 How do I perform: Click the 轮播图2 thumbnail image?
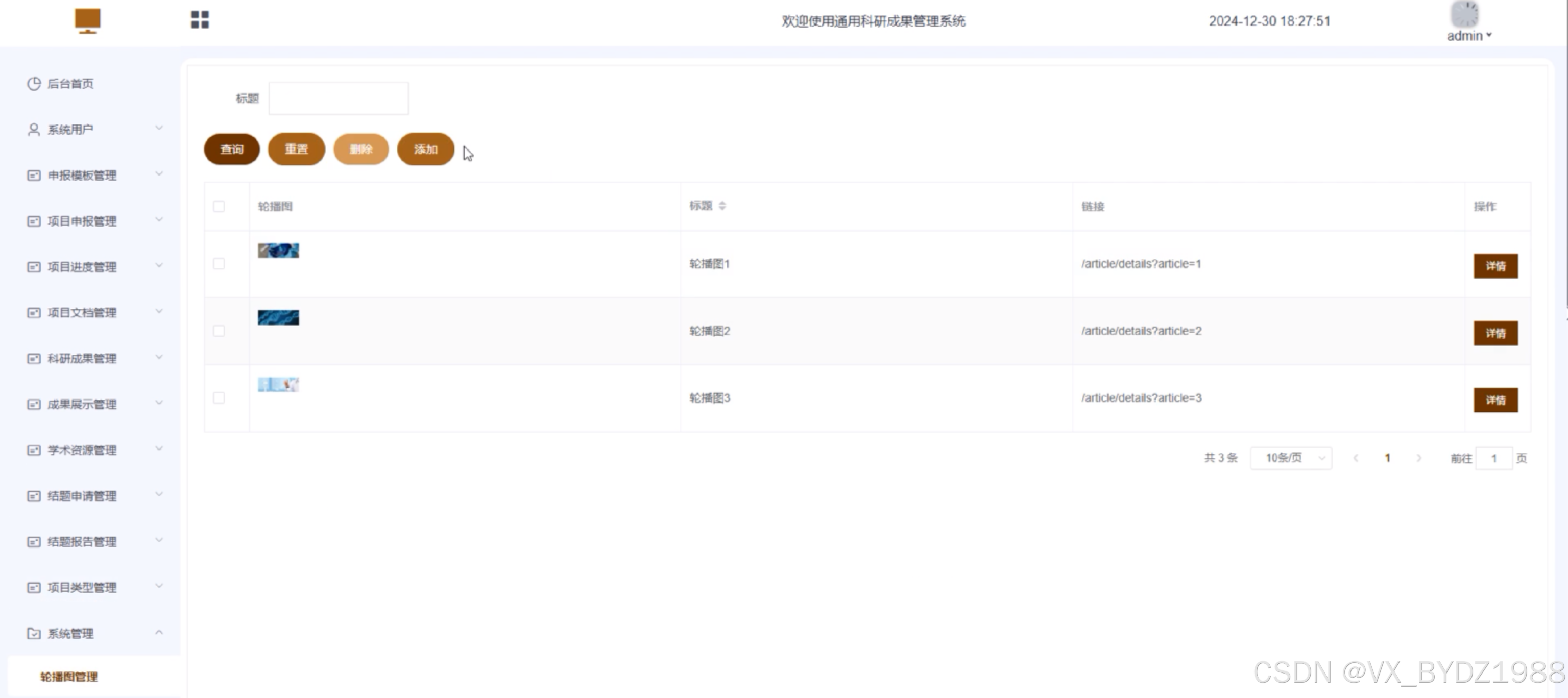point(278,318)
